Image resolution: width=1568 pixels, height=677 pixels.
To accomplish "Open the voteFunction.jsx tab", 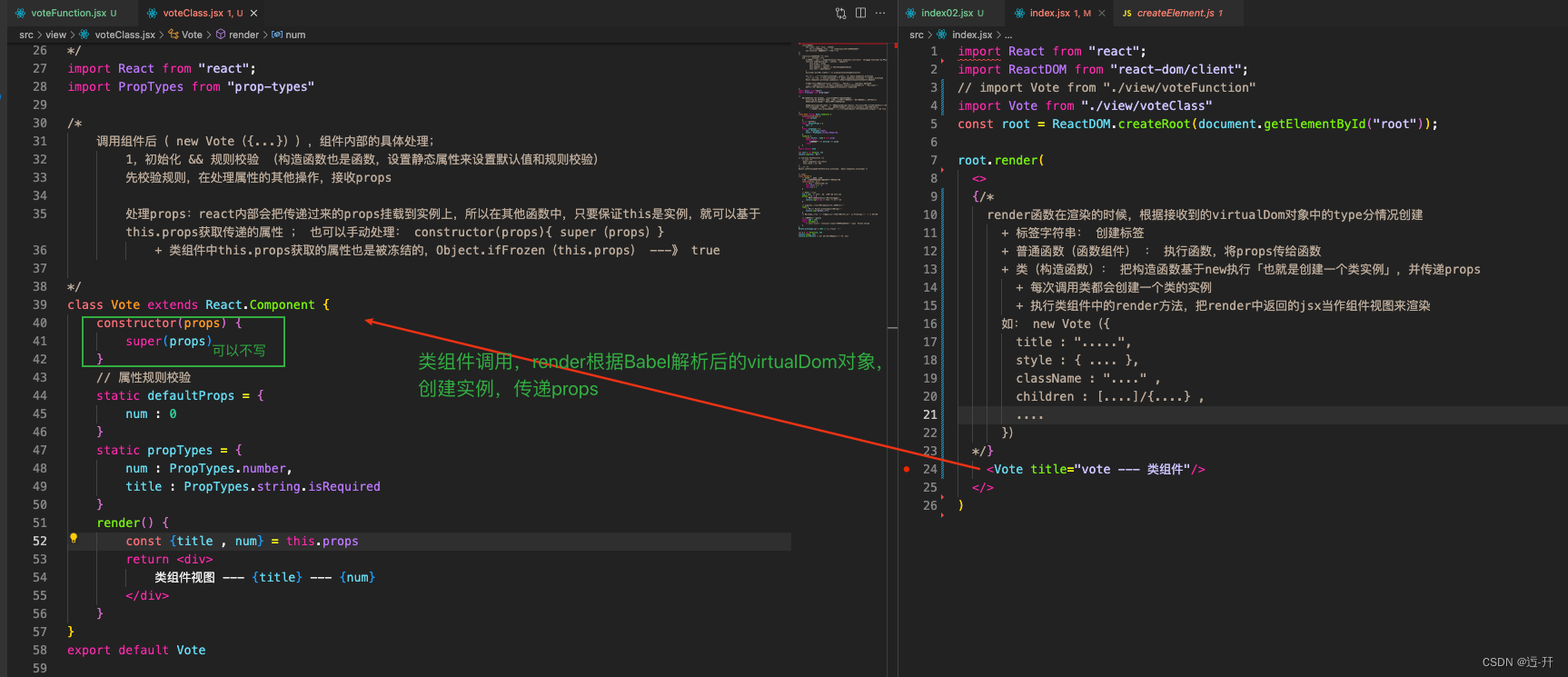I will [x=68, y=13].
